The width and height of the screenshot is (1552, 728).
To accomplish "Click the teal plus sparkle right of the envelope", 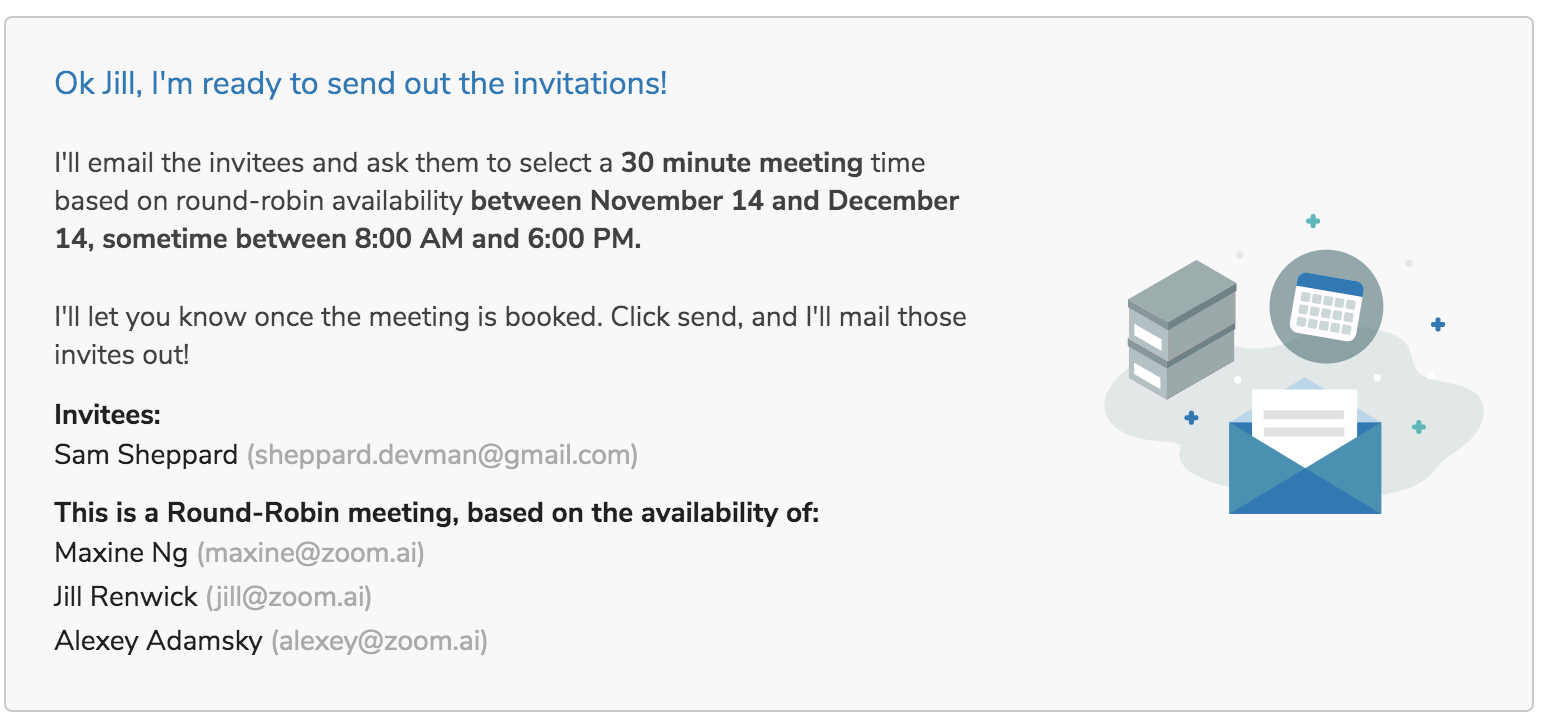I will point(1418,426).
